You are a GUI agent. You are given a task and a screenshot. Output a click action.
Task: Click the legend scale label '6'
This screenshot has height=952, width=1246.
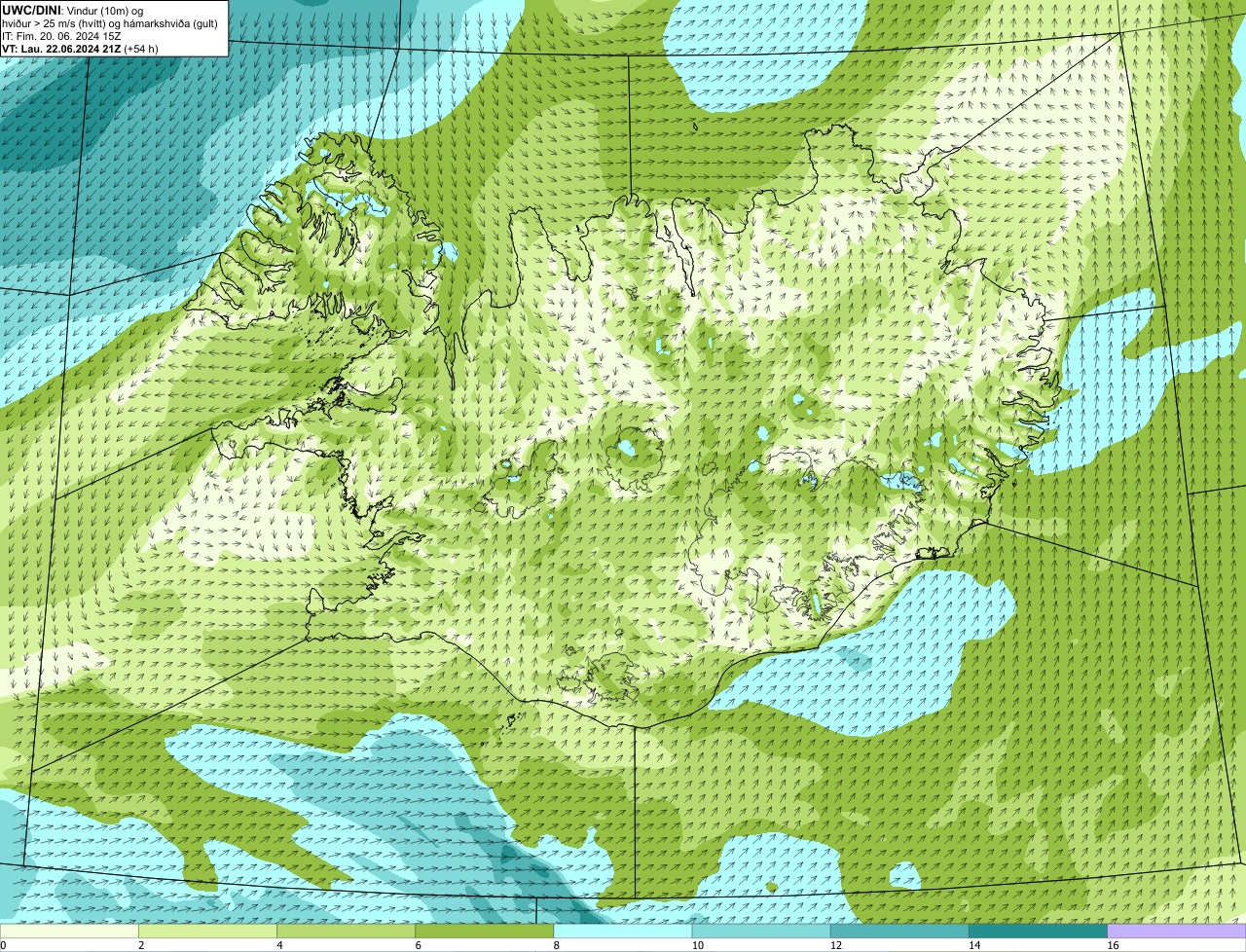point(419,945)
